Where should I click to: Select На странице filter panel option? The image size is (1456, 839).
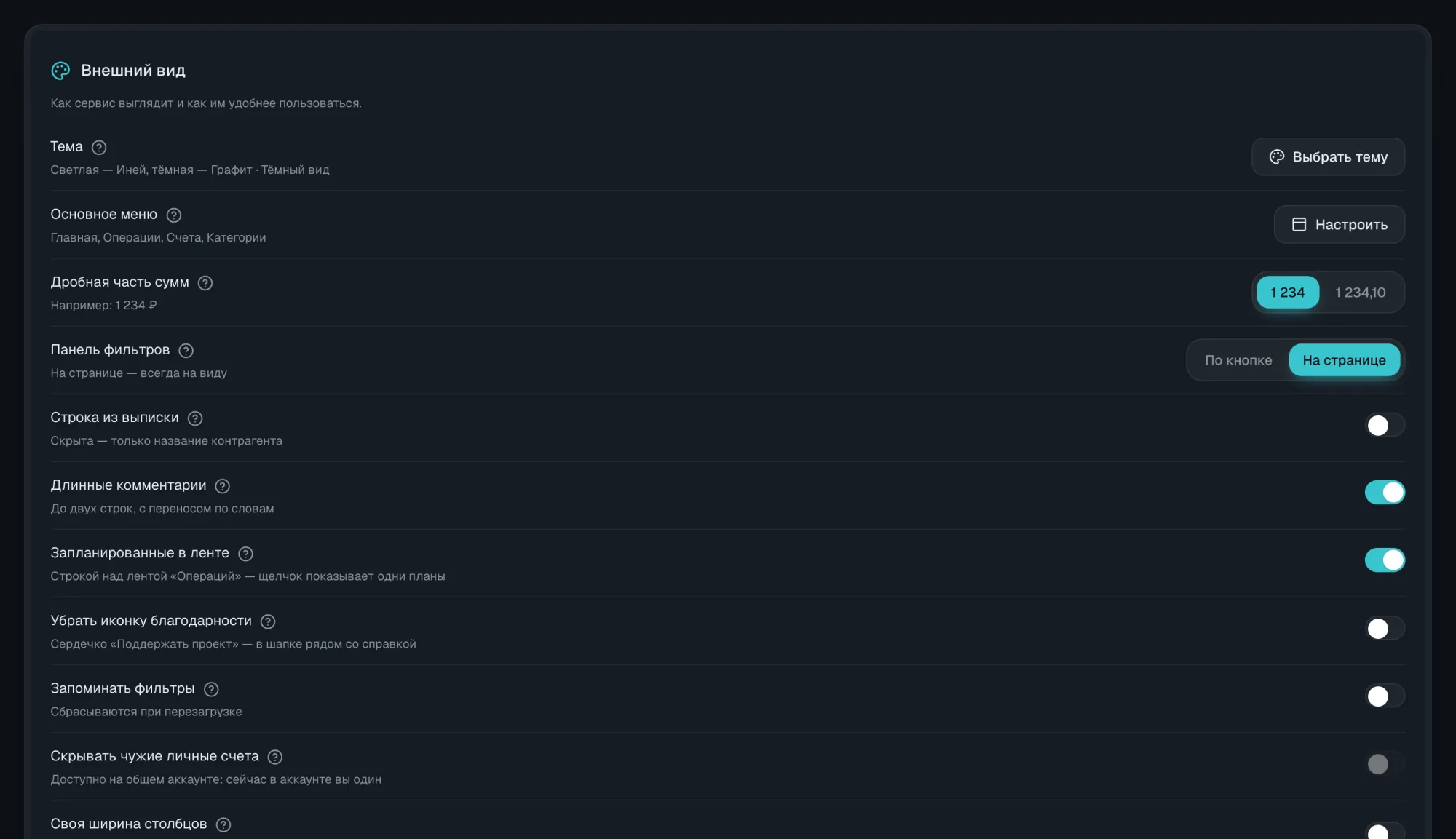(1344, 360)
